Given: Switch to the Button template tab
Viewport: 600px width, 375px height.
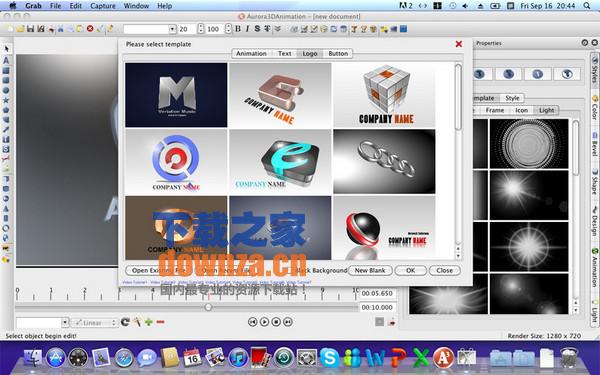Looking at the screenshot, I should tap(338, 54).
